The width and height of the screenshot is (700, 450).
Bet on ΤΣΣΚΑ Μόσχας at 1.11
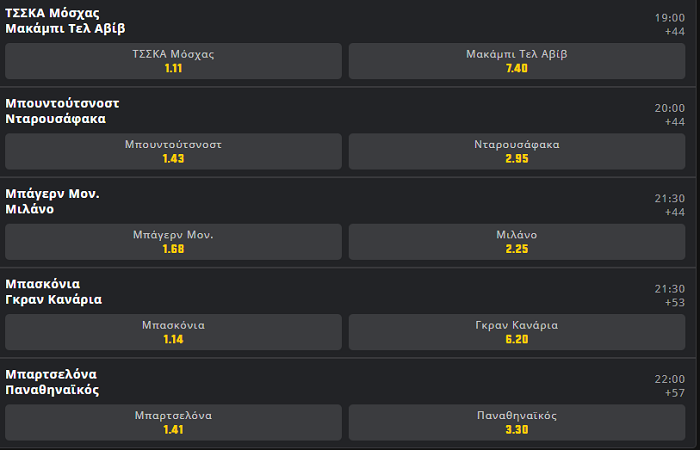(x=173, y=61)
